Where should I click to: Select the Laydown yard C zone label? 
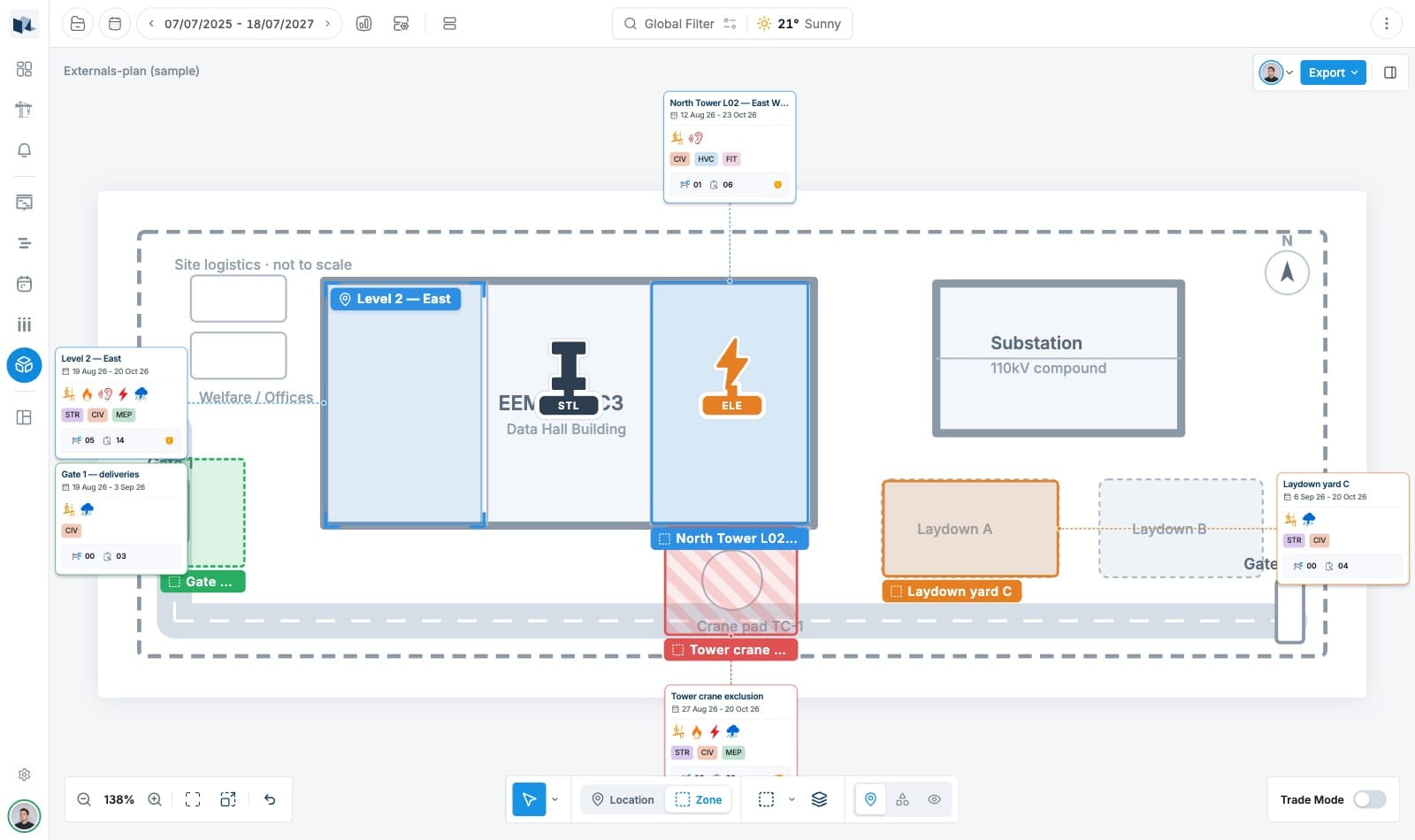pos(952,592)
